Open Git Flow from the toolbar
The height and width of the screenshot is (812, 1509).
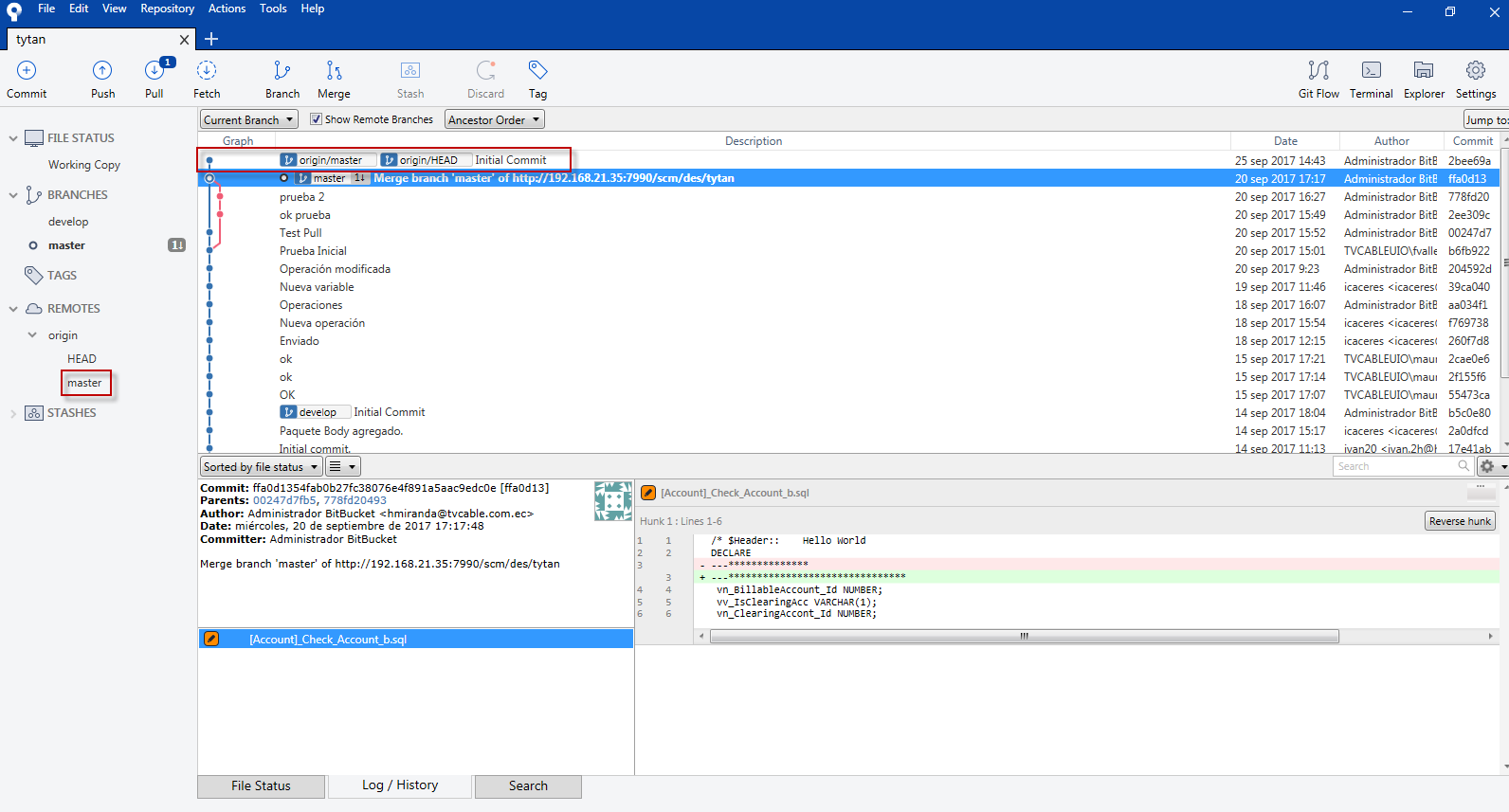click(x=1318, y=70)
